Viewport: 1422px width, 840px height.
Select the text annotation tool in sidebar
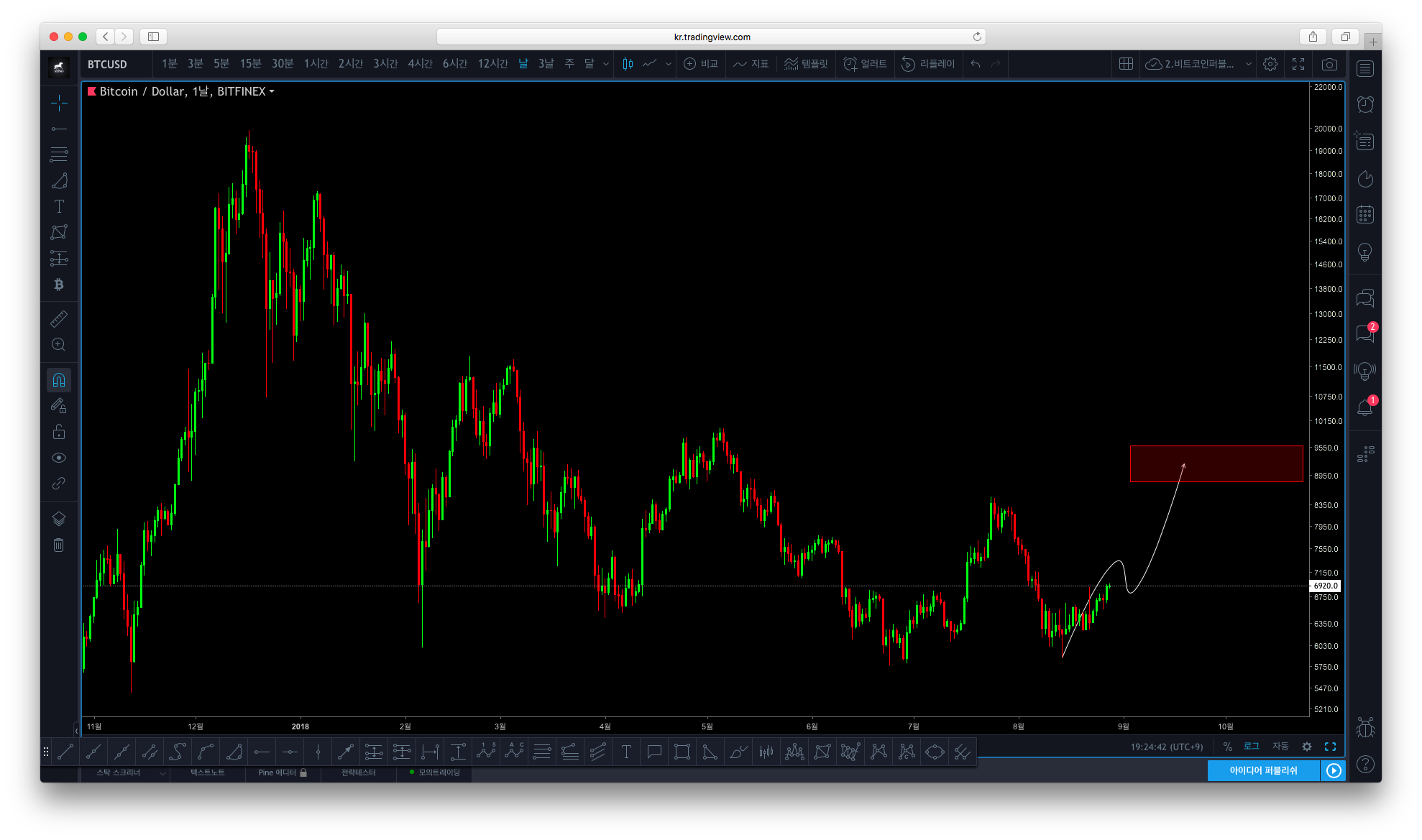tap(59, 206)
